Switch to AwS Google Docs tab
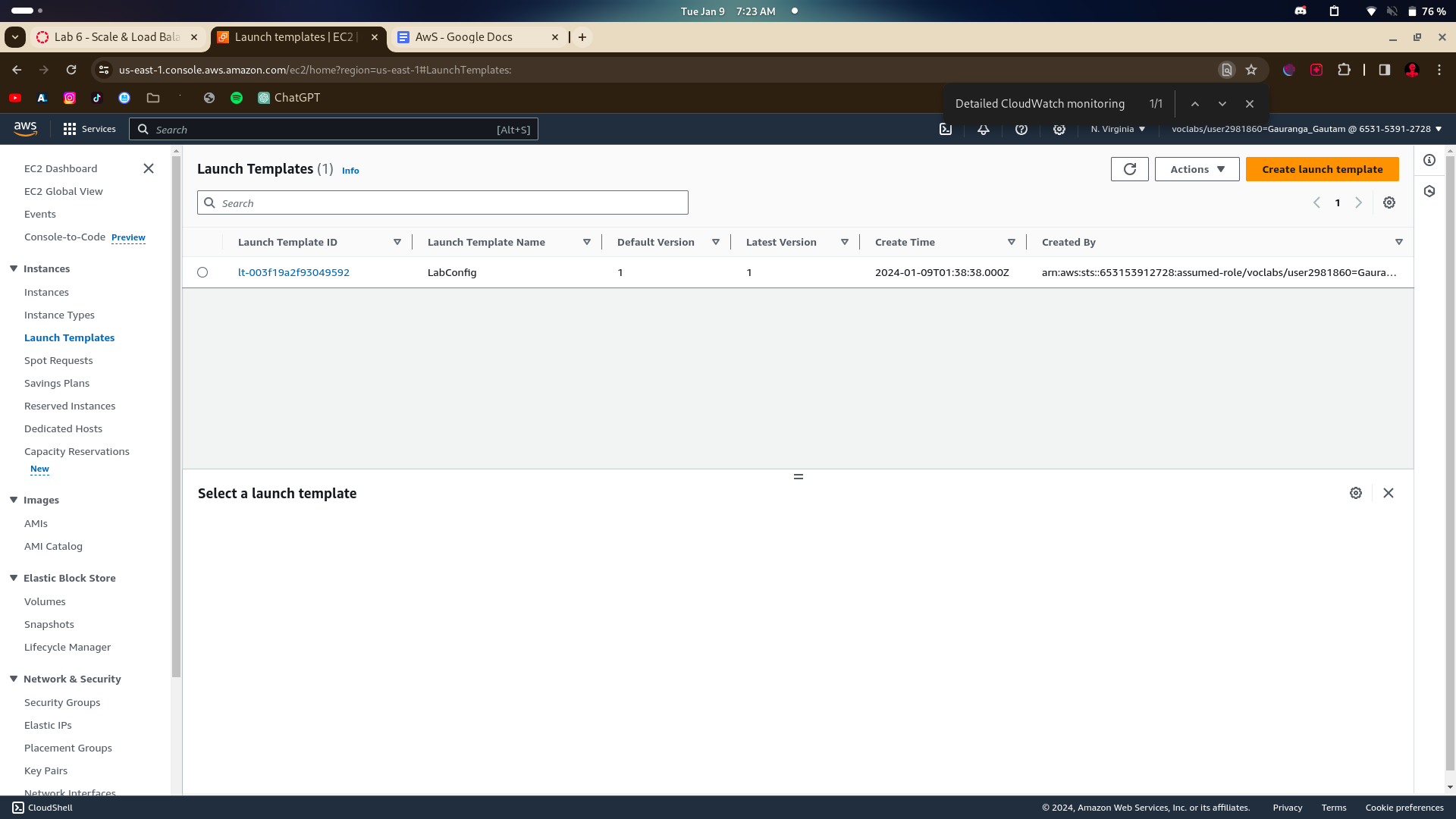1456x819 pixels. click(464, 37)
